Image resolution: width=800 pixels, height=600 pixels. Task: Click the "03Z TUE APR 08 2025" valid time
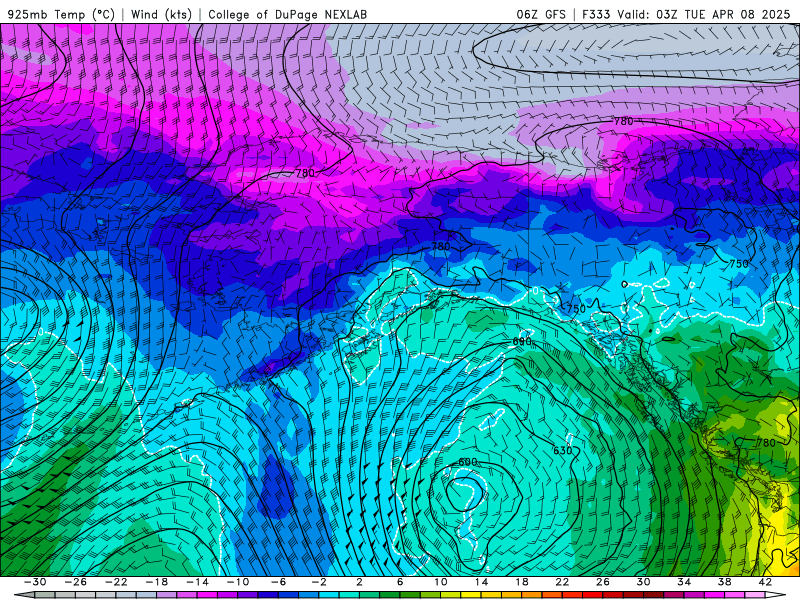723,14
